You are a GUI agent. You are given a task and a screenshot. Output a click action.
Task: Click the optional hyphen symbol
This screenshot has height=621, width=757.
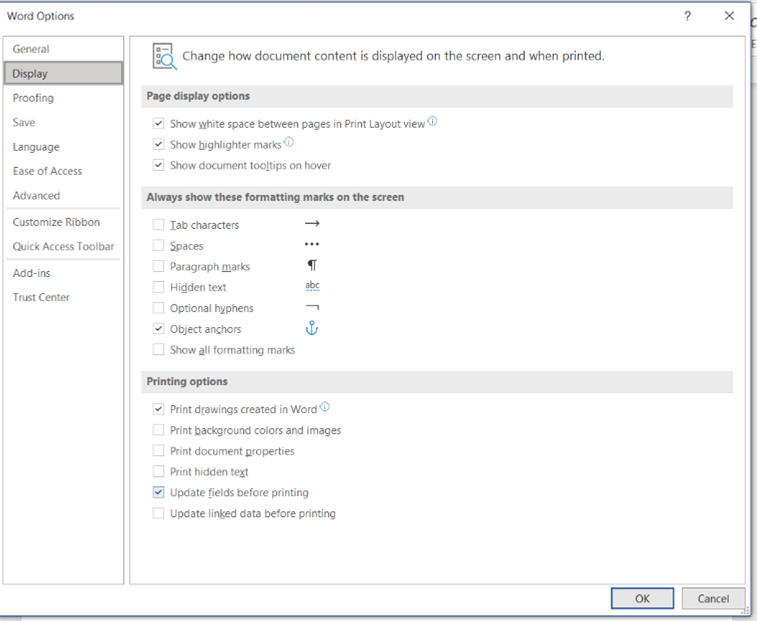tap(312, 307)
